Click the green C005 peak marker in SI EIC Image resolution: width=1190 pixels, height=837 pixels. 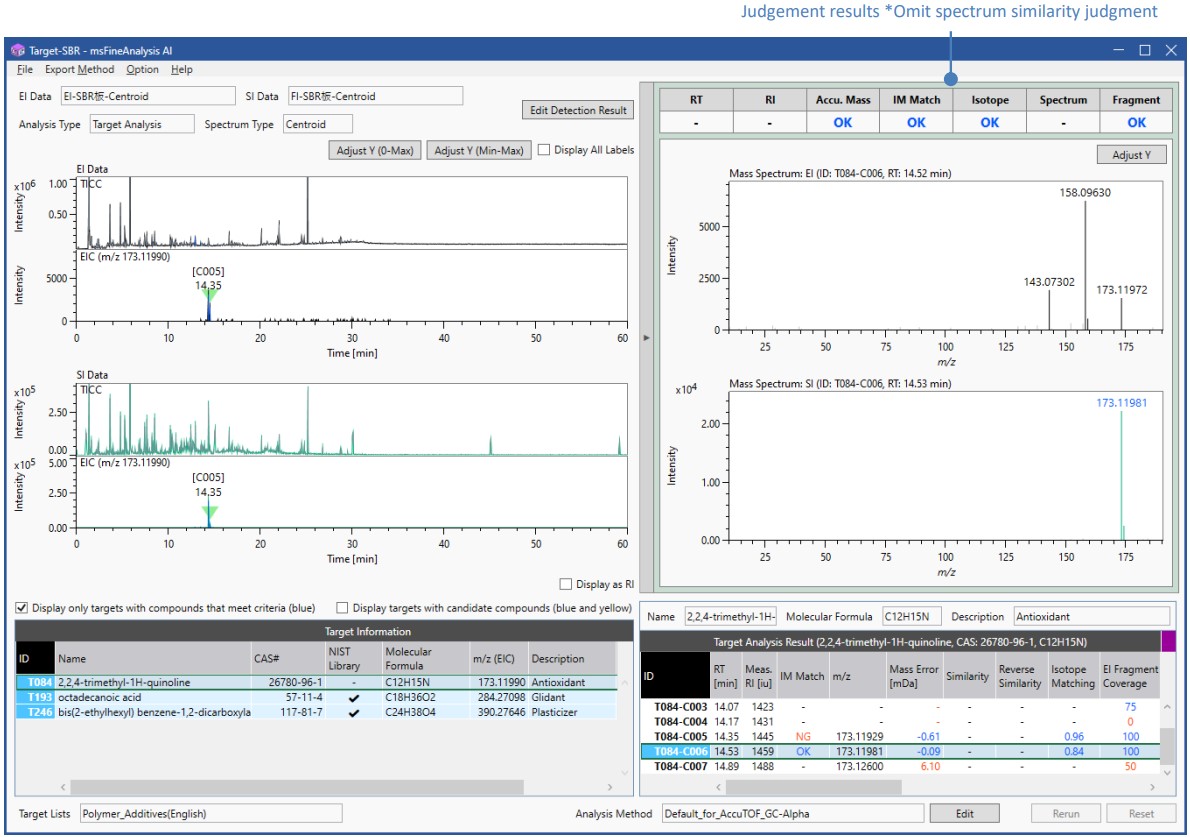pyautogui.click(x=209, y=512)
